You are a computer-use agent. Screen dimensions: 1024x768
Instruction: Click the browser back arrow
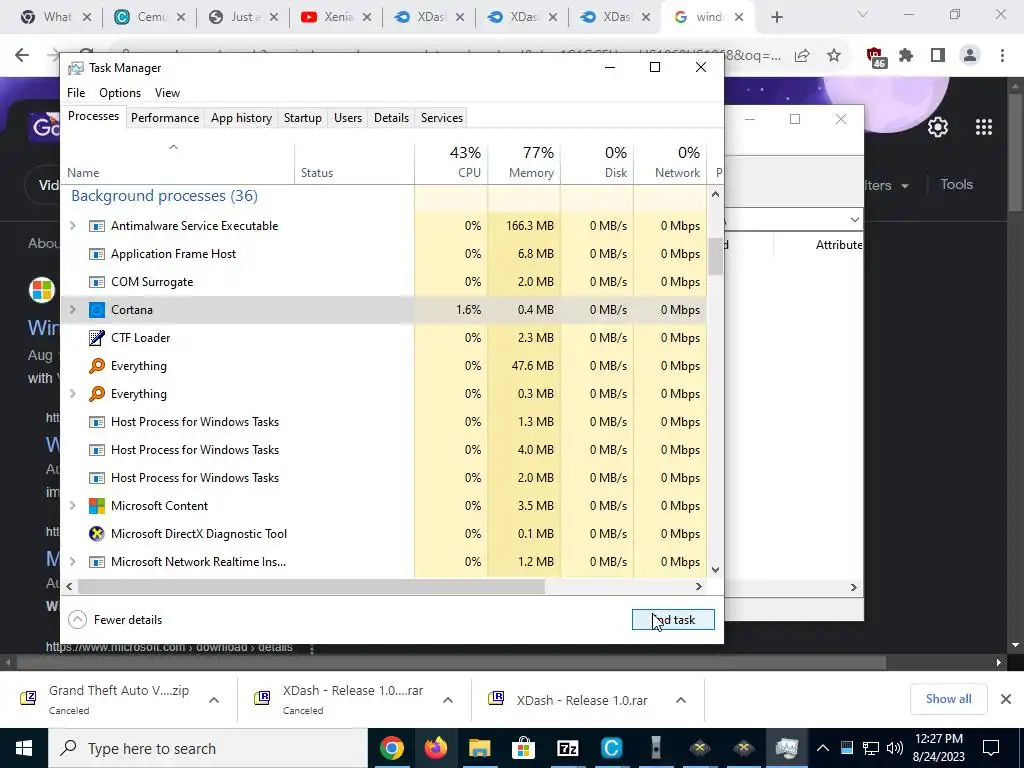(x=22, y=56)
